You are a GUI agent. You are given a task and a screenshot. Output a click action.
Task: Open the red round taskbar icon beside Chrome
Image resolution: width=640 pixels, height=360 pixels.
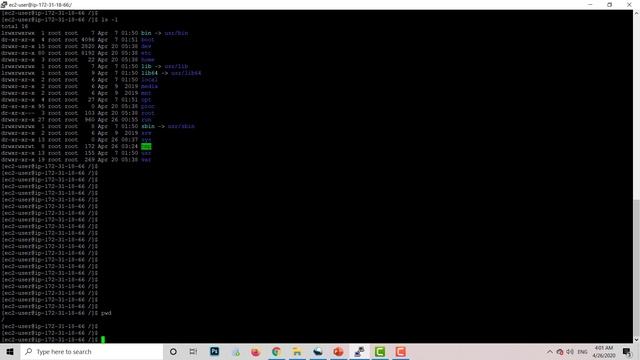tap(256, 351)
